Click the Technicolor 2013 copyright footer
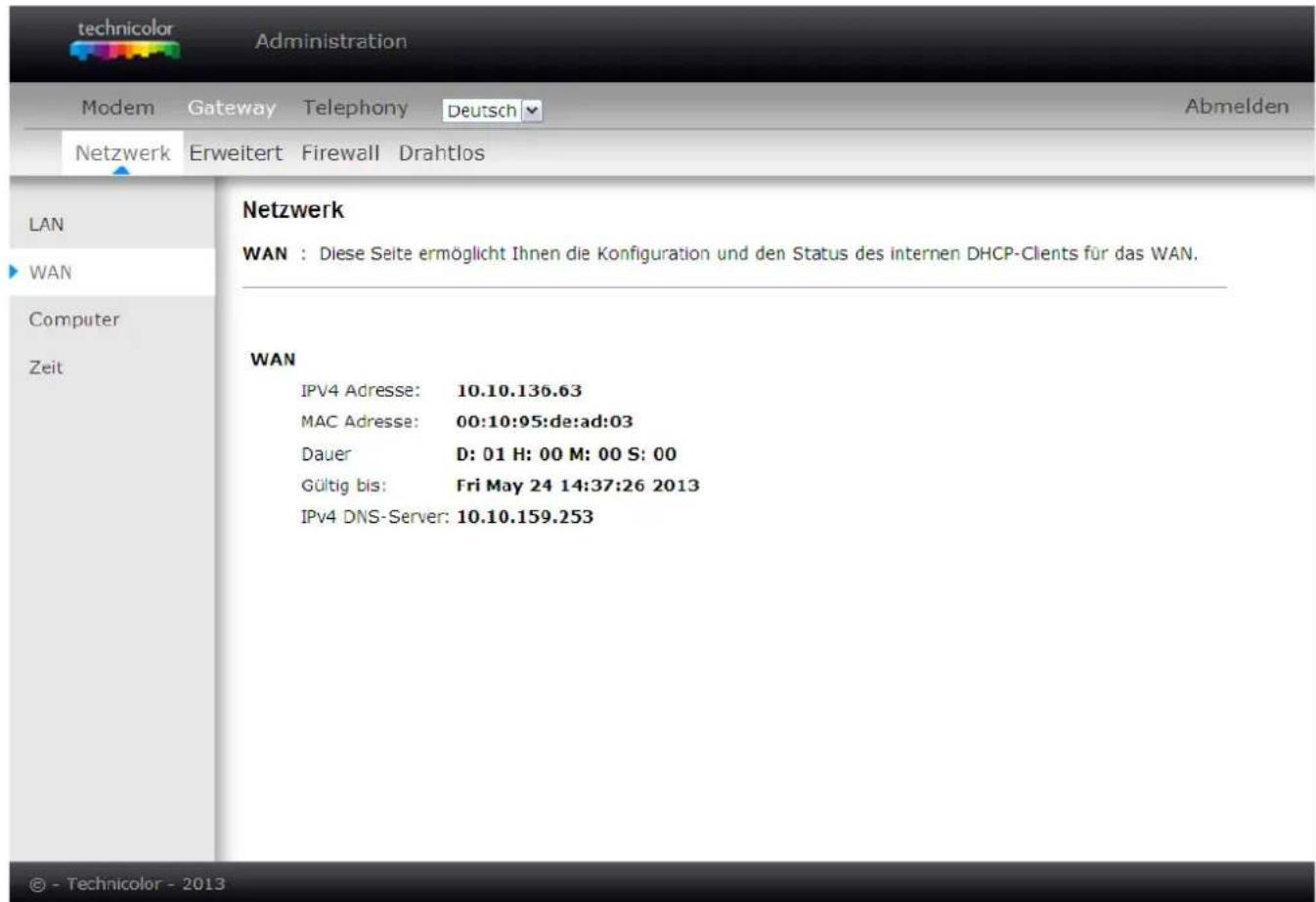 tap(127, 884)
